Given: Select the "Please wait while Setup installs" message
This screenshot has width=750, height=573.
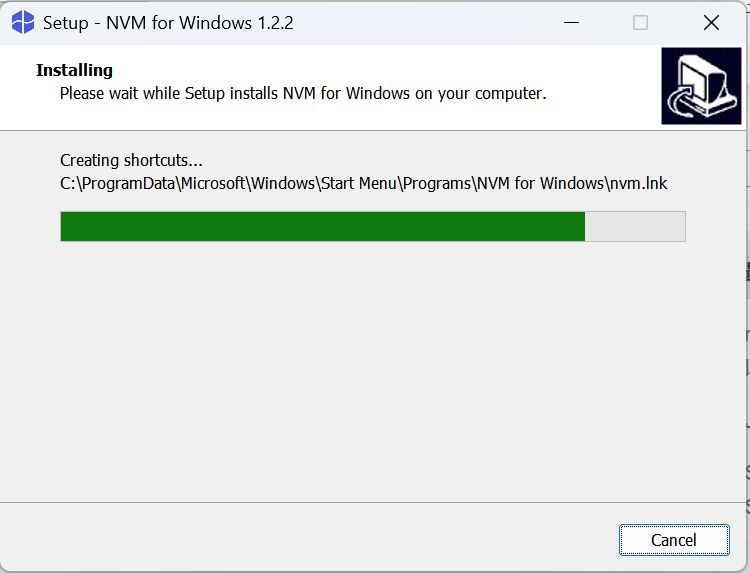Looking at the screenshot, I should tap(302, 94).
